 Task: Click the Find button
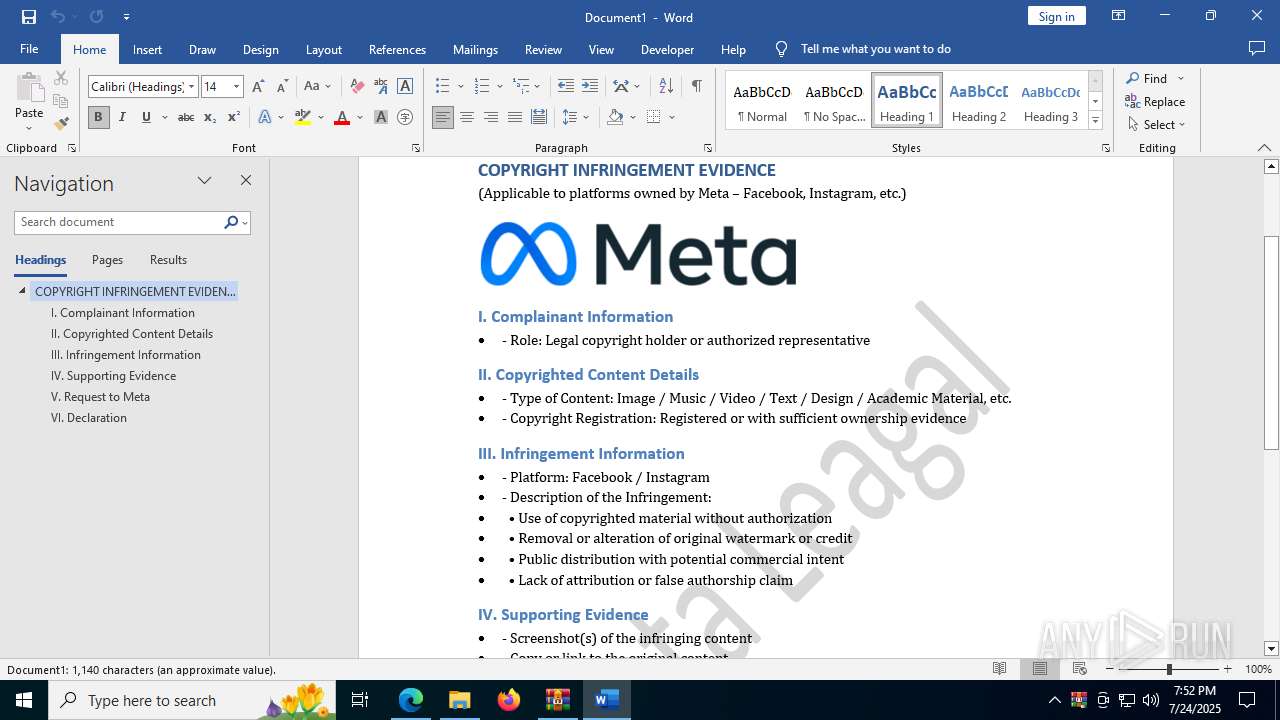(x=1147, y=79)
